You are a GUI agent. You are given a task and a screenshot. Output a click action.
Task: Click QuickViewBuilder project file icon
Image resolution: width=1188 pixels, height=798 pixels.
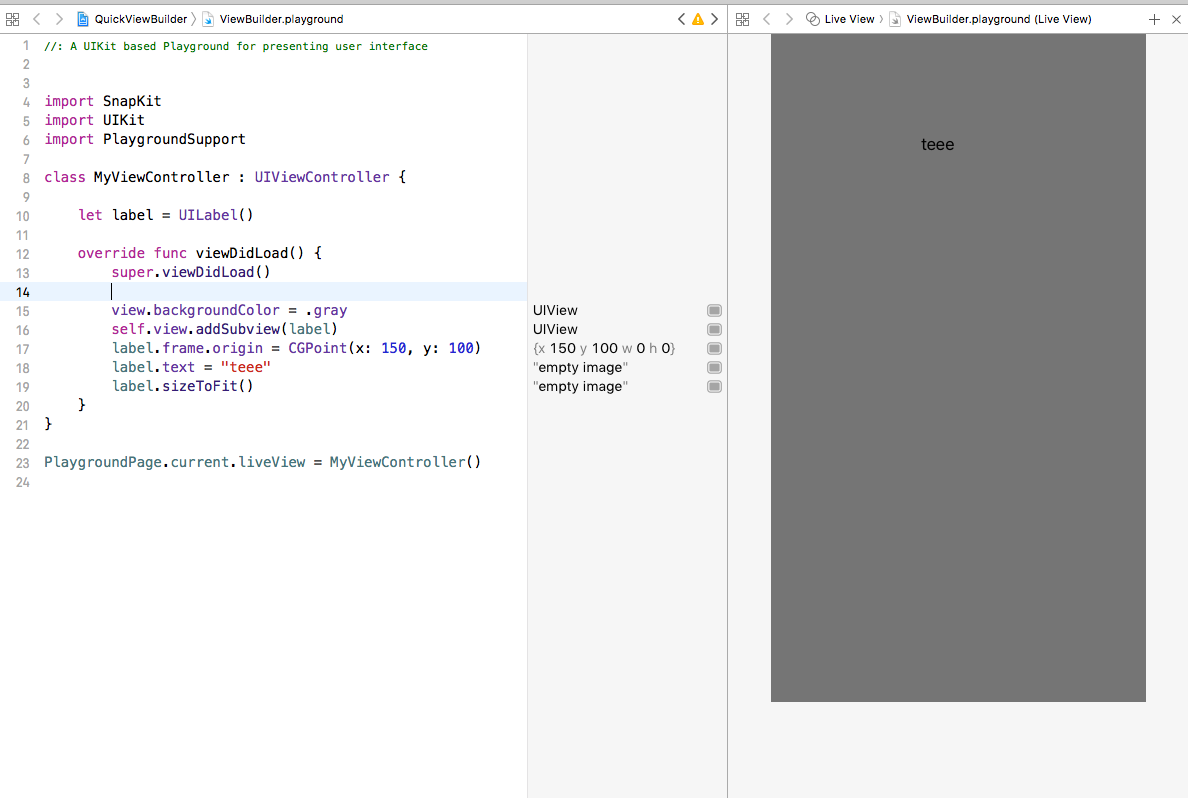tap(83, 19)
